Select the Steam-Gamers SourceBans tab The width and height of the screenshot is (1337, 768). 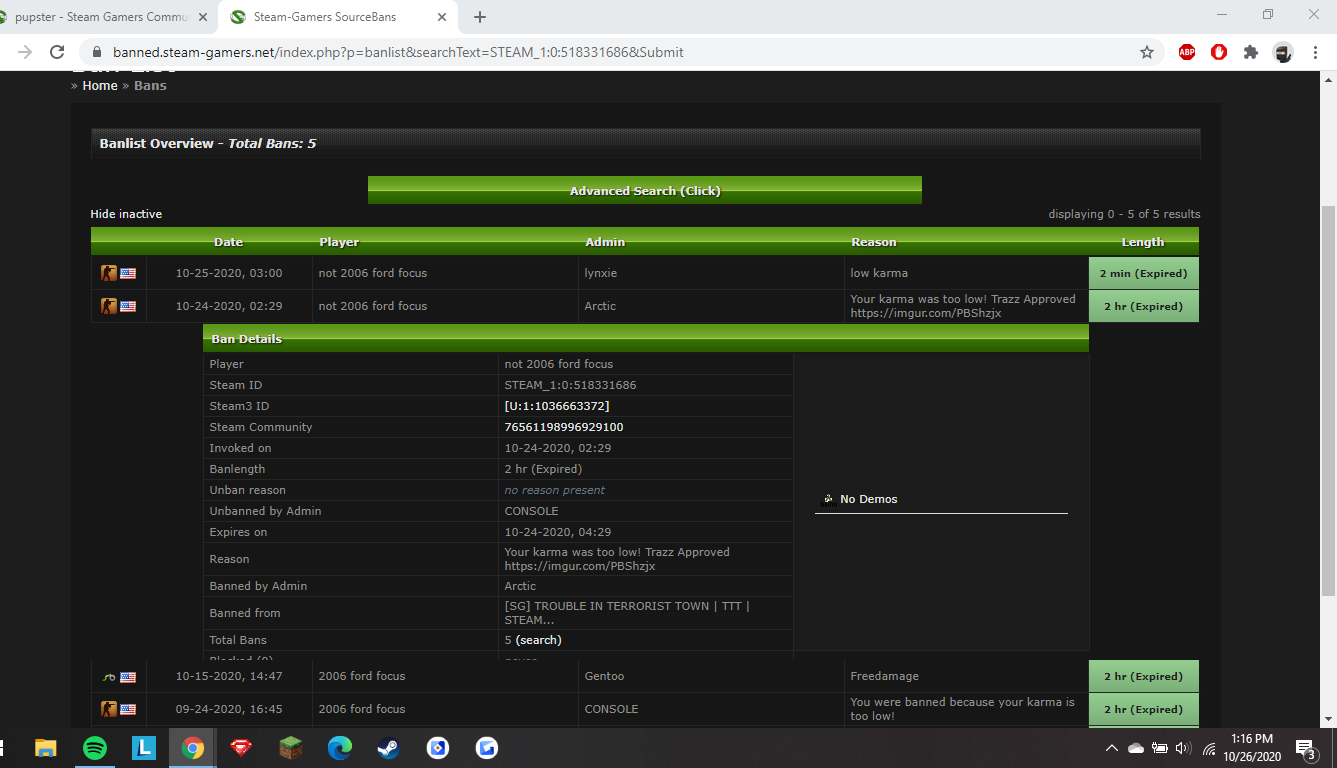pos(338,17)
